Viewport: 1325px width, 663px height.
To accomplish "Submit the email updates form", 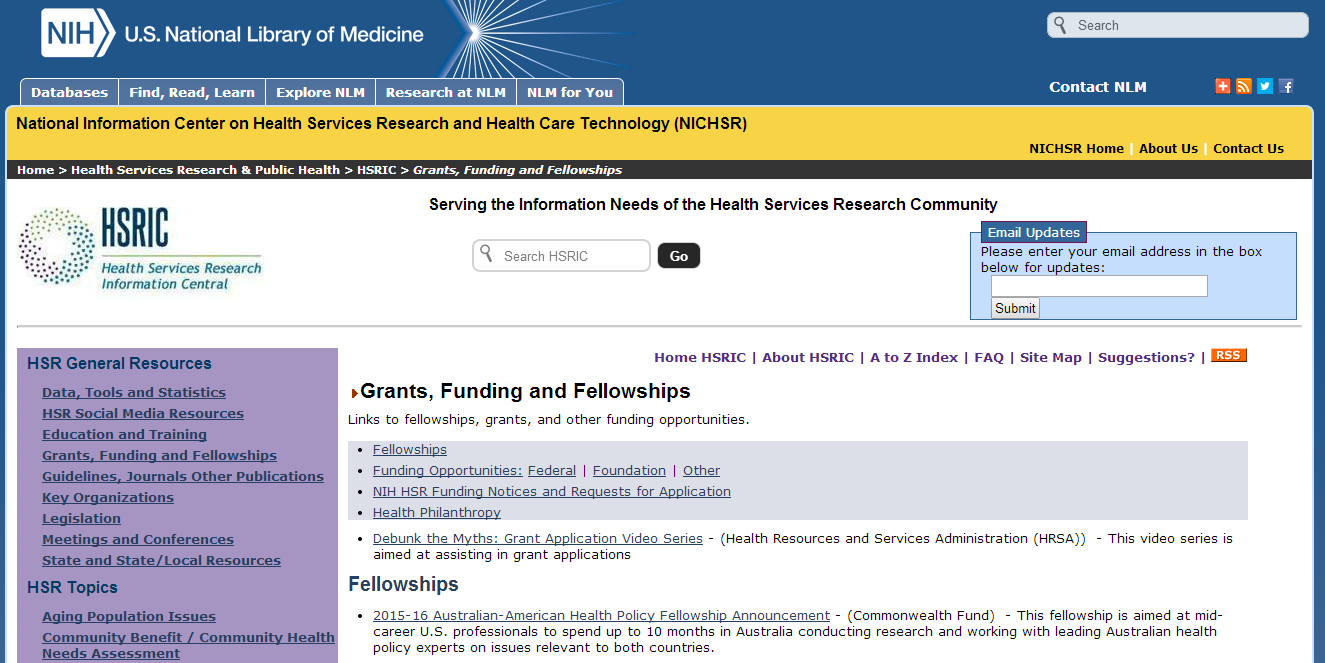I will click(1015, 308).
